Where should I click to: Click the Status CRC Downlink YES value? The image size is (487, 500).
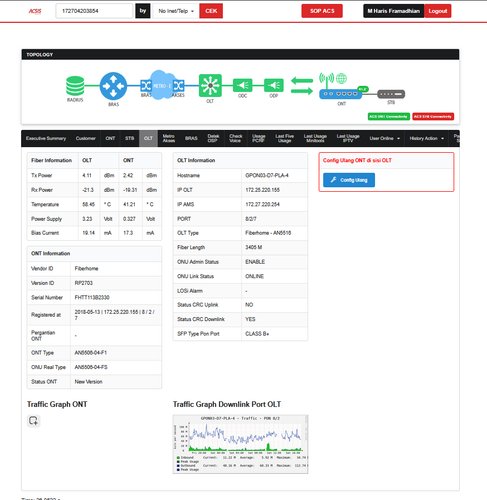[250, 319]
